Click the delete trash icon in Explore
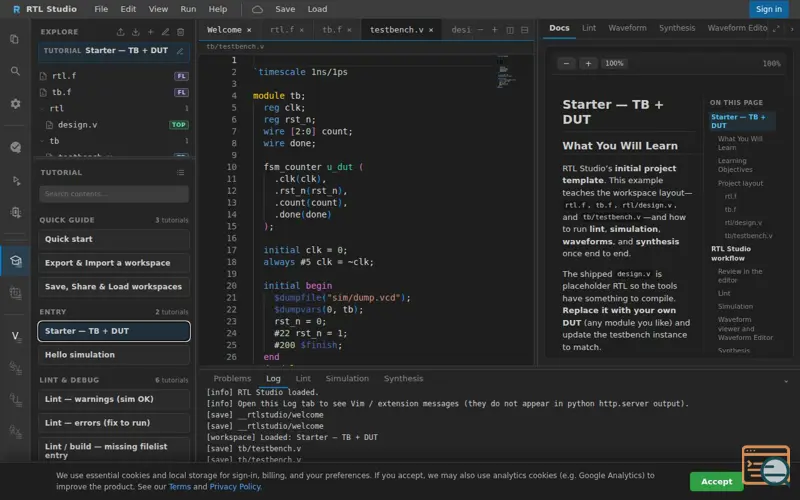 [181, 32]
